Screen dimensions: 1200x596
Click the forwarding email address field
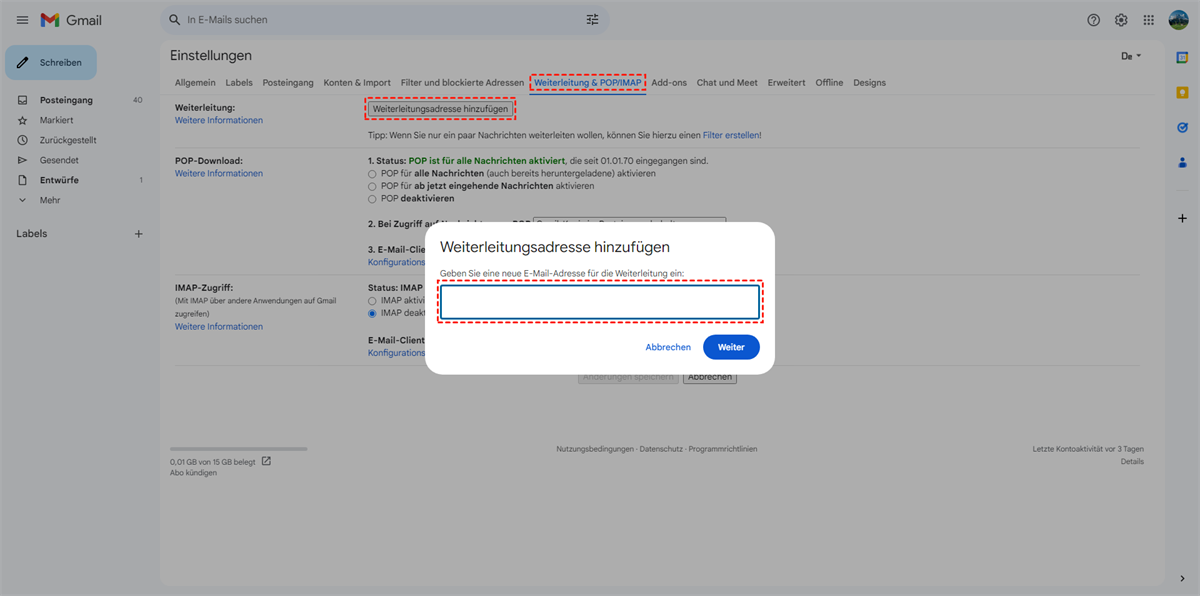[600, 302]
